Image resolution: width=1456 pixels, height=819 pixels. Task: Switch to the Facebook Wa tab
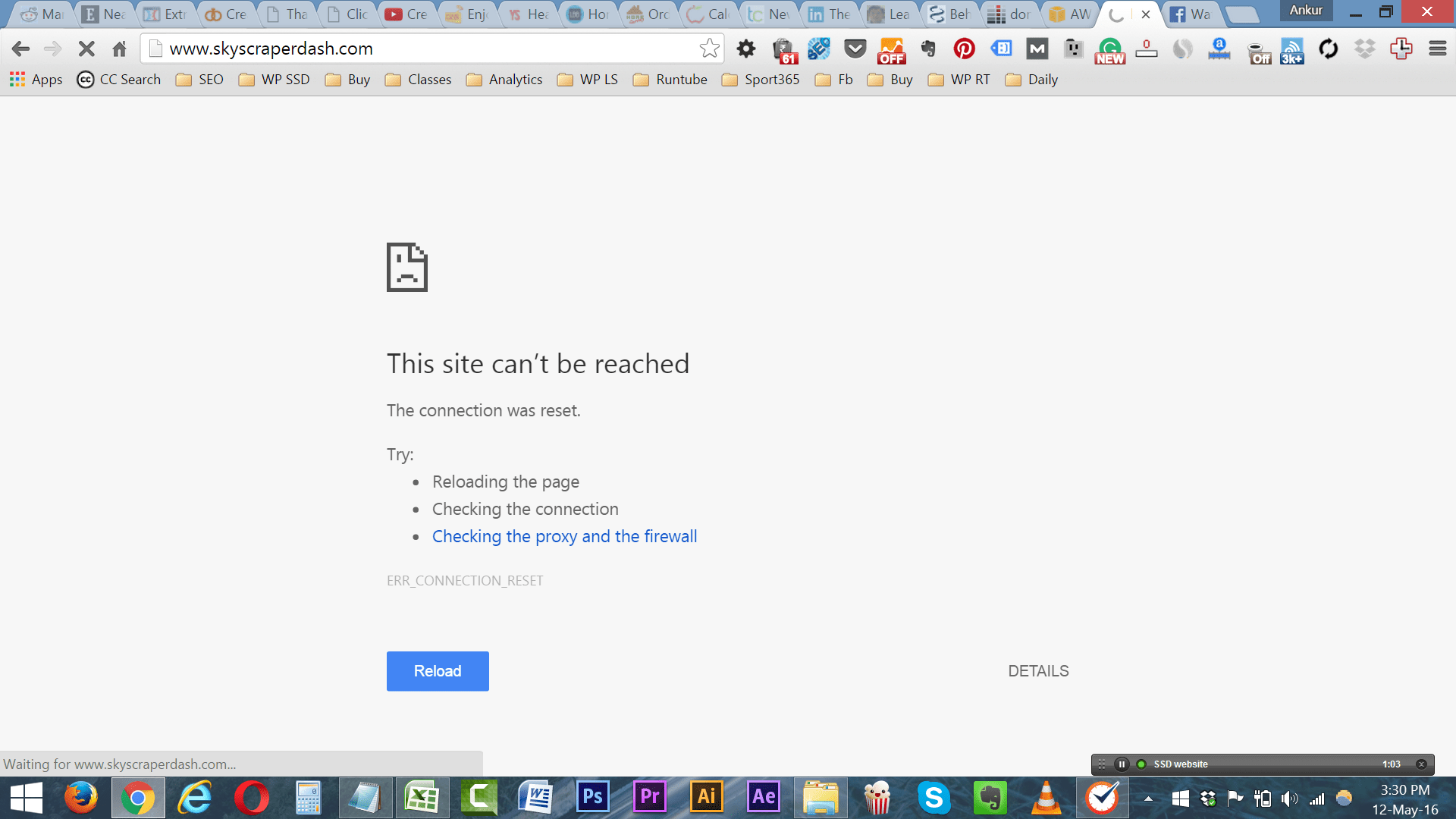(1191, 14)
